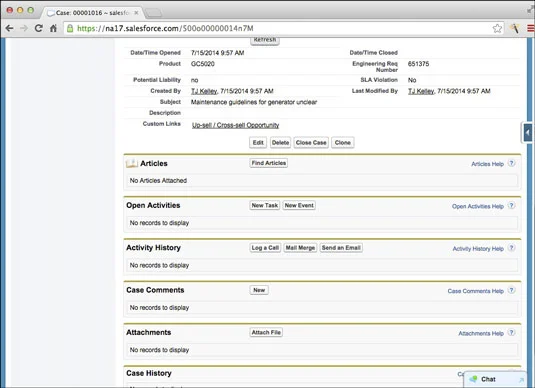Click the Edit case button
The image size is (535, 388).
coord(258,143)
